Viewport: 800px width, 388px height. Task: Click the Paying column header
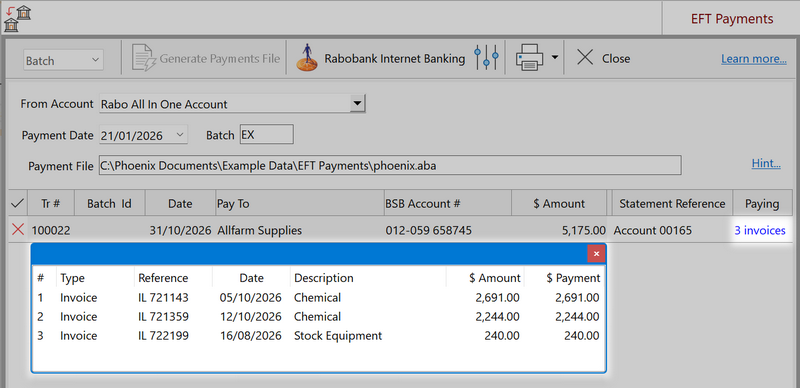click(x=762, y=204)
